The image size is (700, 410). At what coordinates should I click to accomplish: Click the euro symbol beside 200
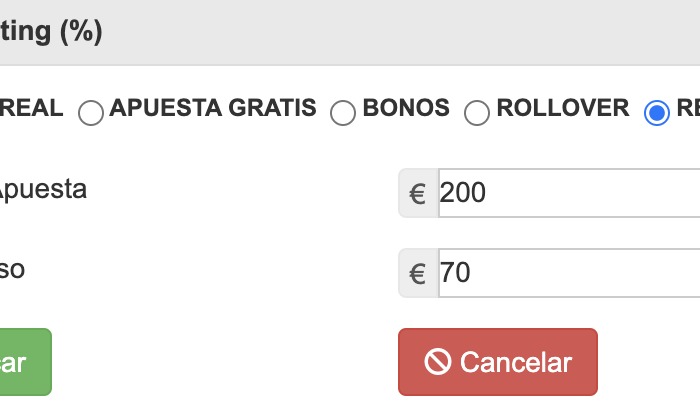(x=418, y=194)
